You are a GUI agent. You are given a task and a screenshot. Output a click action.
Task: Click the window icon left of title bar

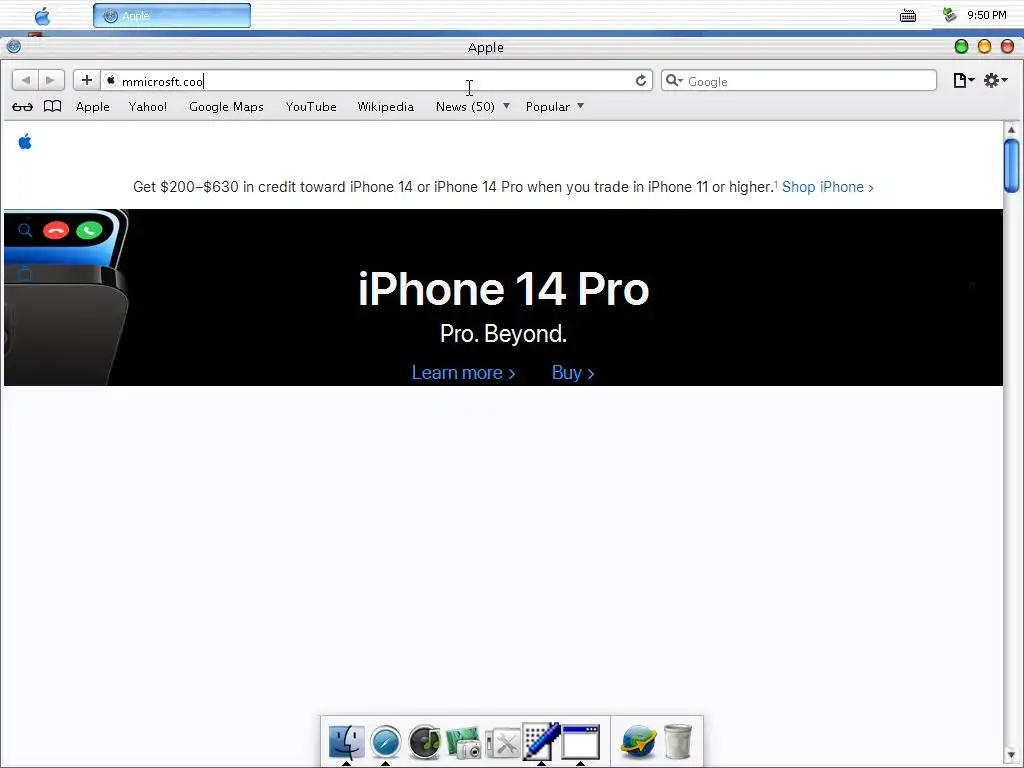coord(14,46)
